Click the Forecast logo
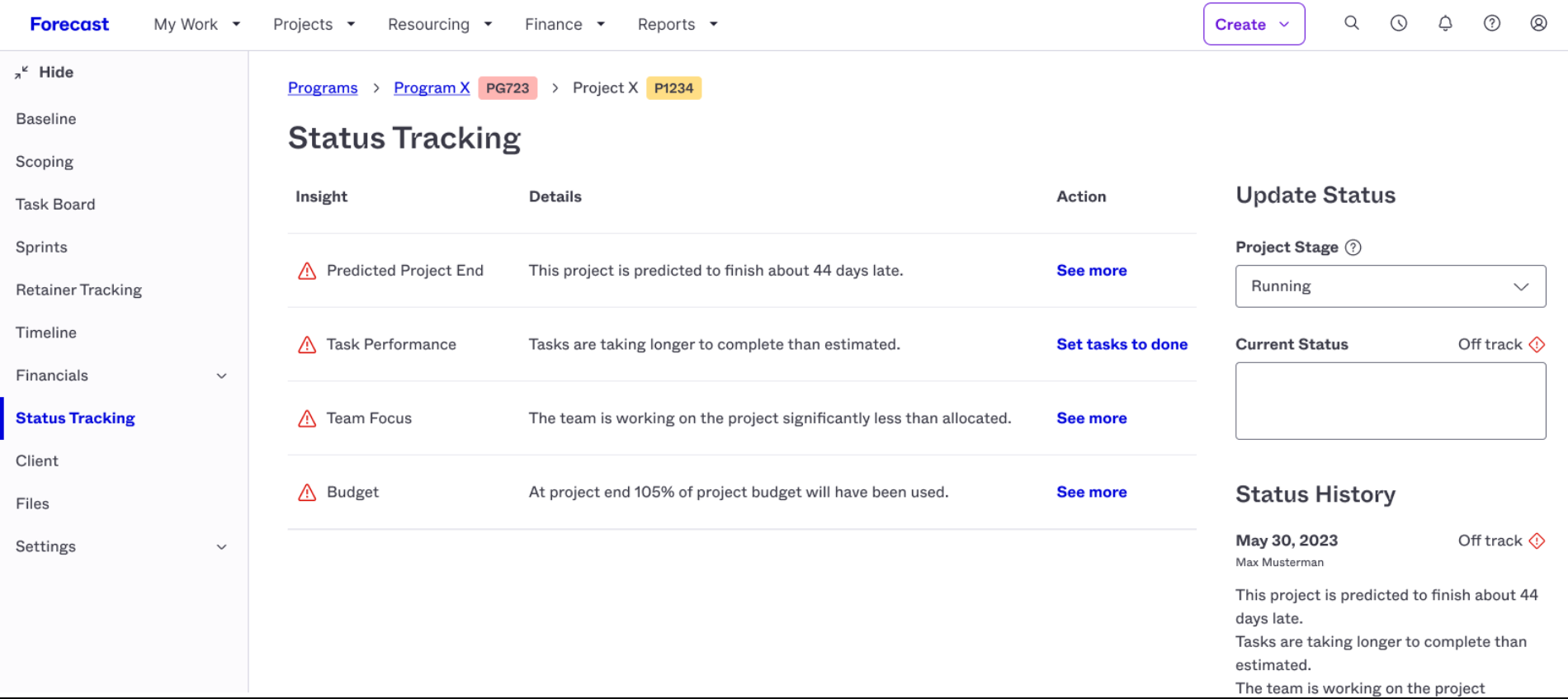 click(69, 24)
